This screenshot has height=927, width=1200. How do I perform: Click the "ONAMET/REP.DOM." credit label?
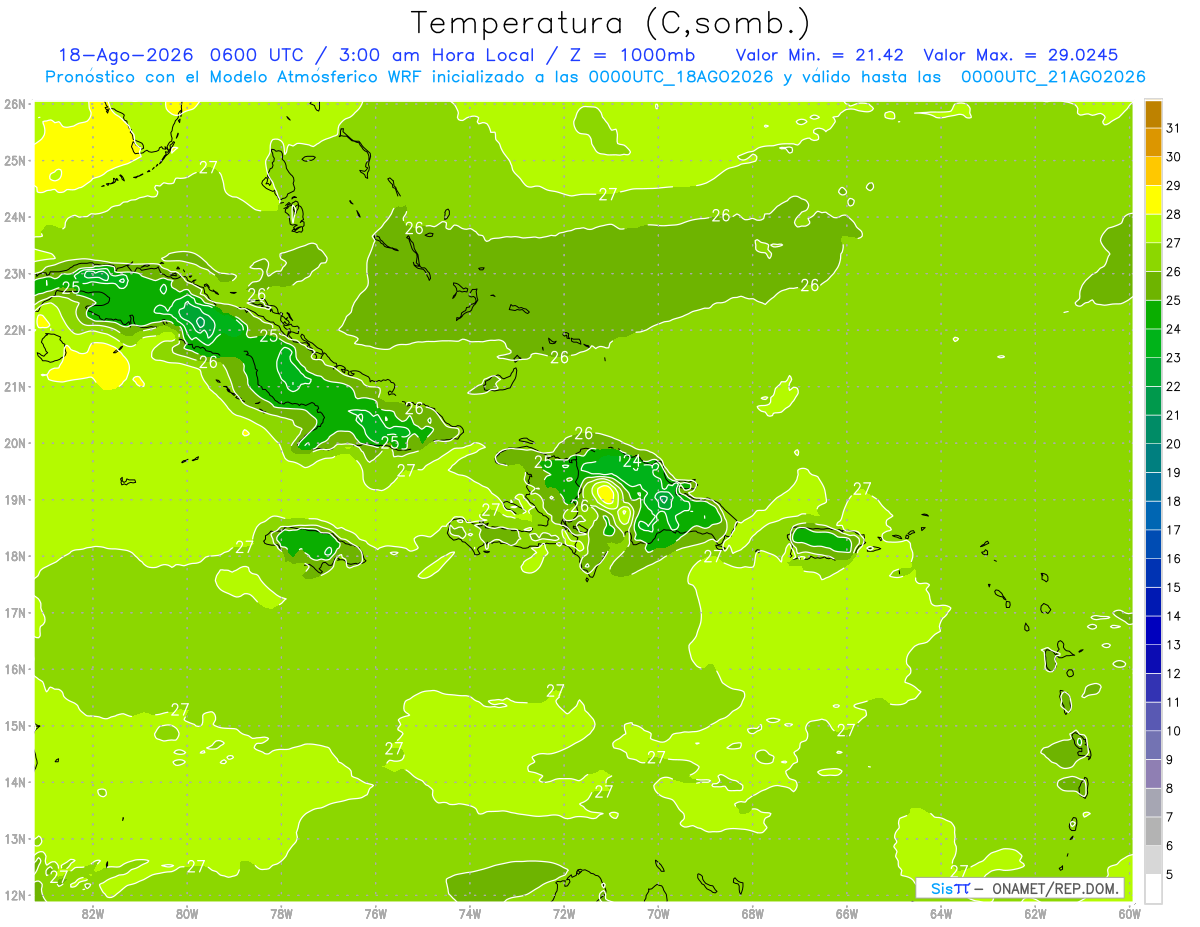1054,888
